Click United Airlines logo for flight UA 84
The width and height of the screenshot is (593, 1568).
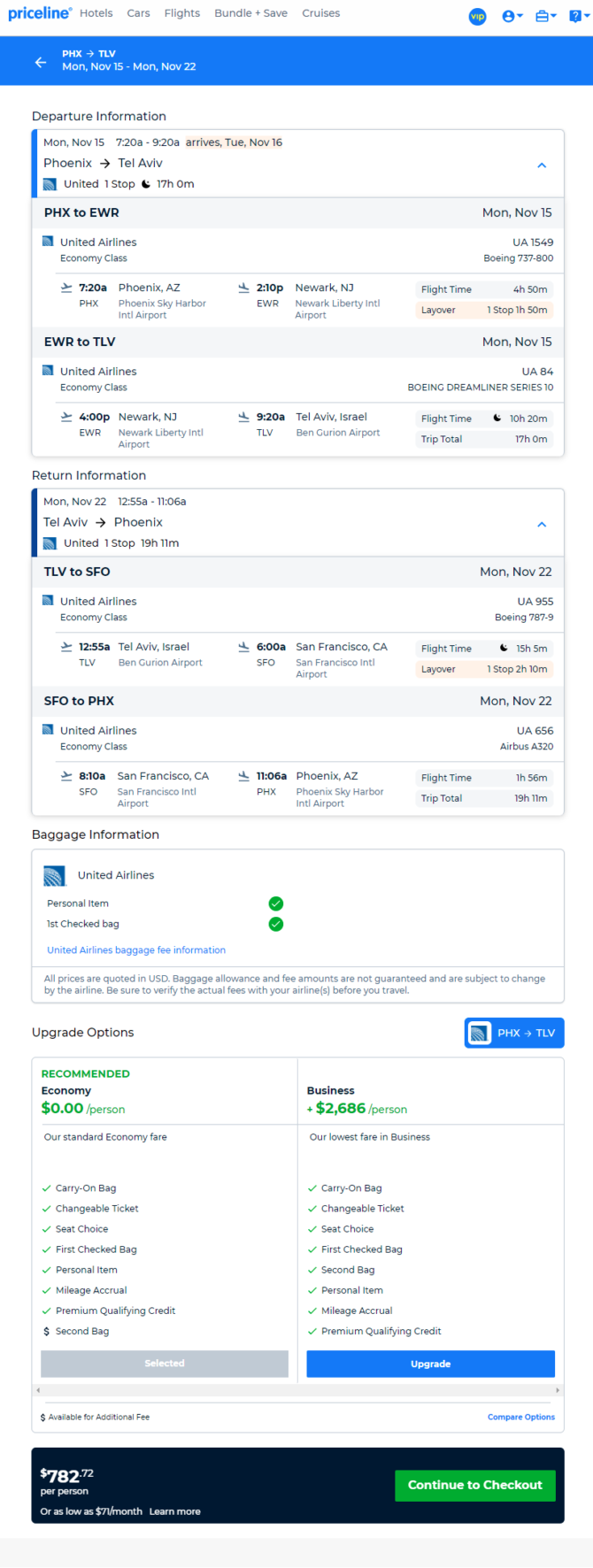pos(48,371)
